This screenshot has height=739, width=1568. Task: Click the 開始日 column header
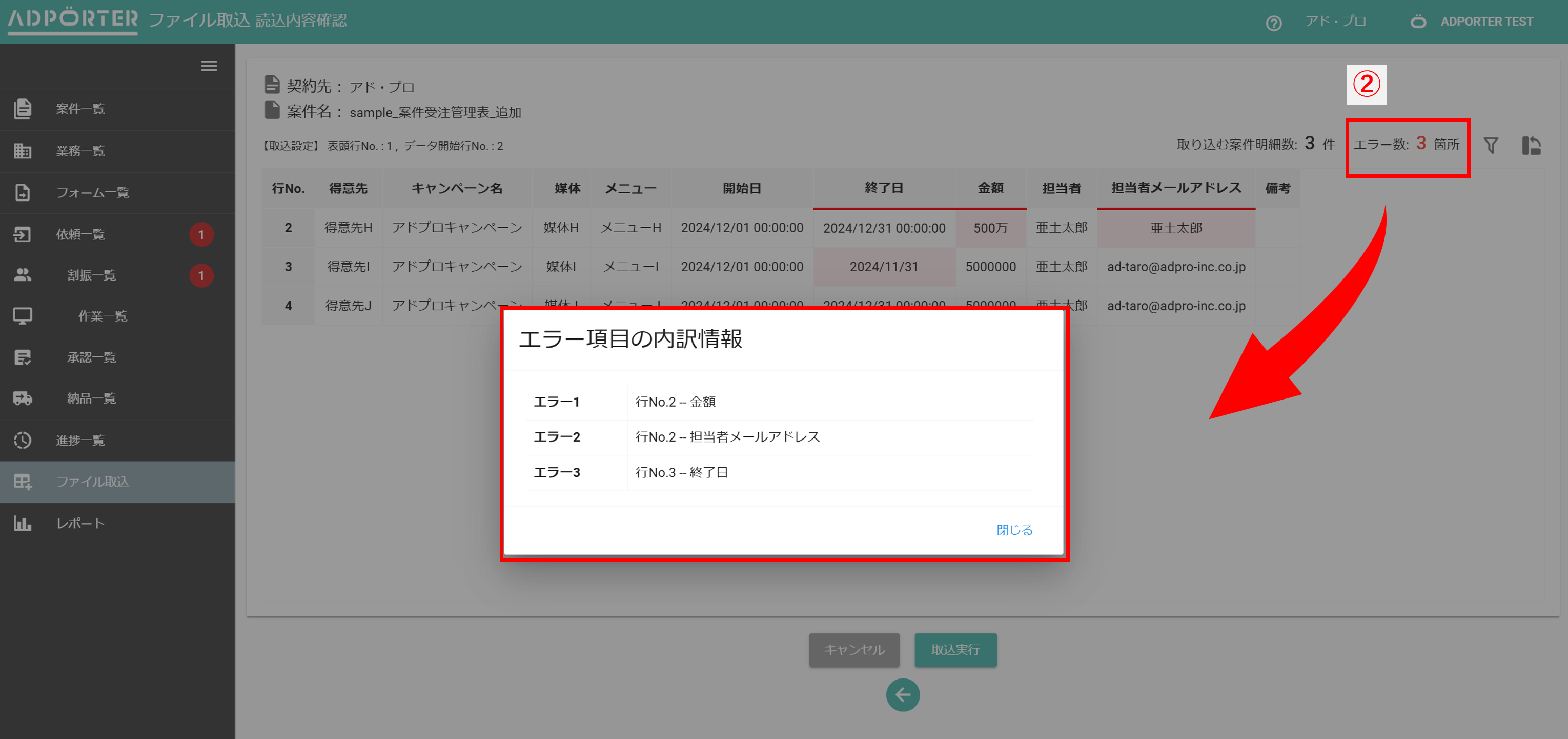click(x=741, y=188)
